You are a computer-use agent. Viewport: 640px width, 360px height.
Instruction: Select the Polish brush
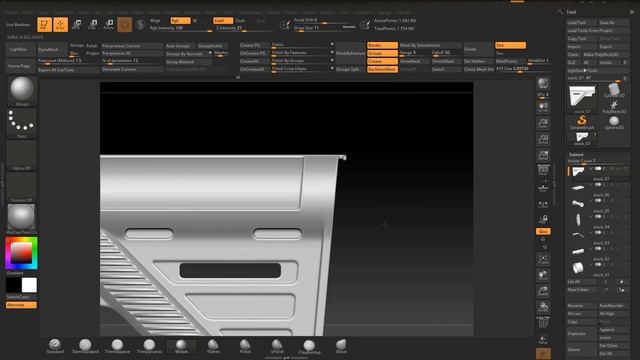pyautogui.click(x=245, y=346)
